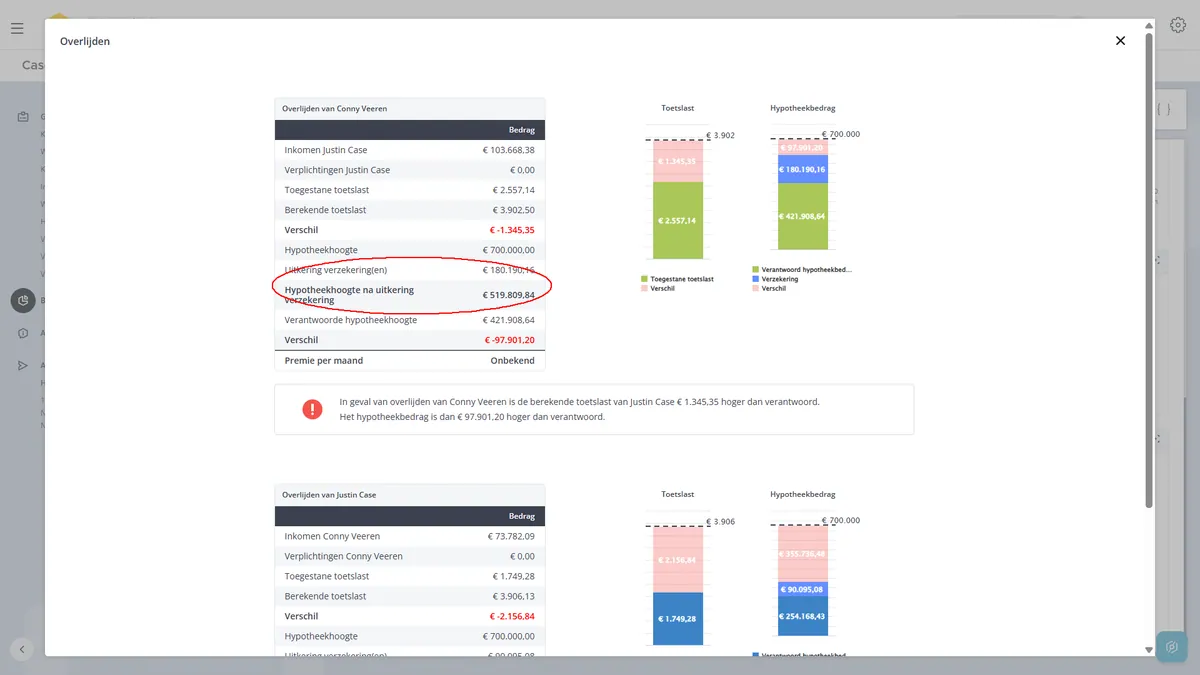Click the pink € 355.736,48 chart bar segment
1200x675 pixels.
[x=803, y=554]
